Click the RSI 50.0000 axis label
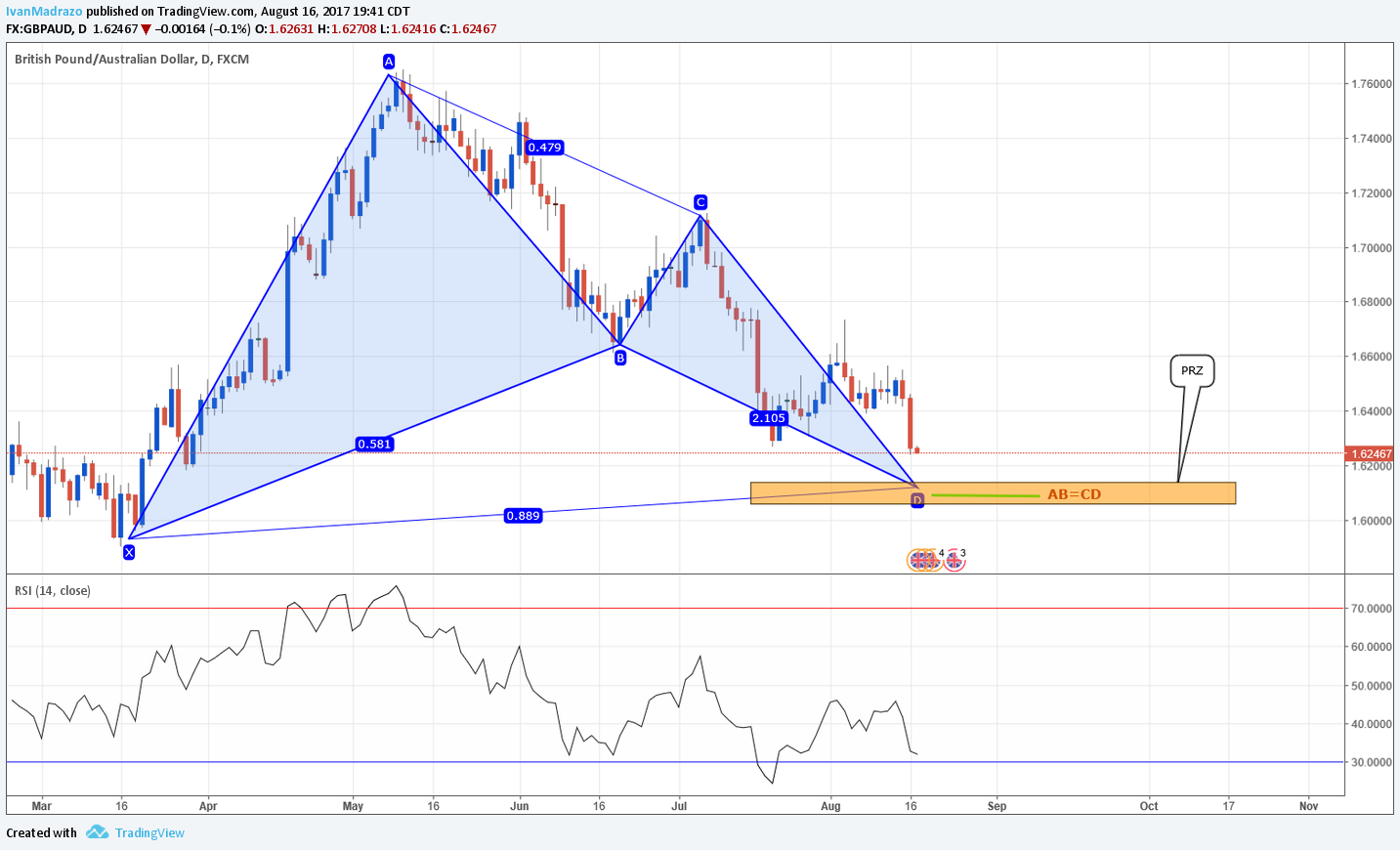1400x850 pixels. click(1372, 686)
